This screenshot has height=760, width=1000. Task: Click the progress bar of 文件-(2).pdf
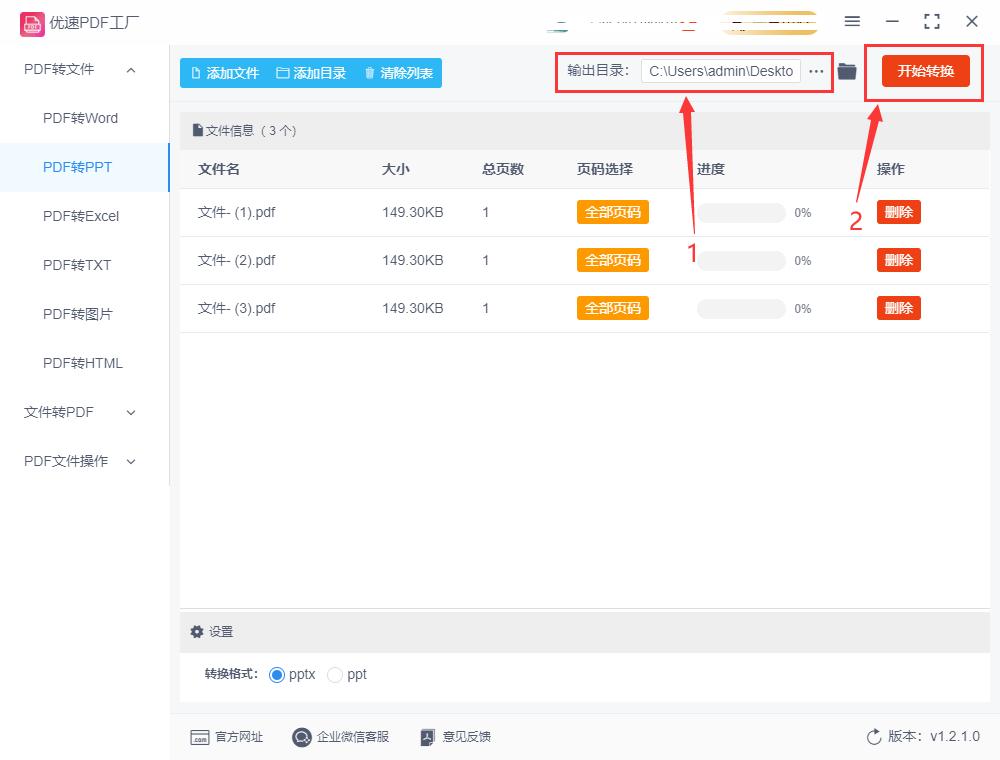coord(741,260)
